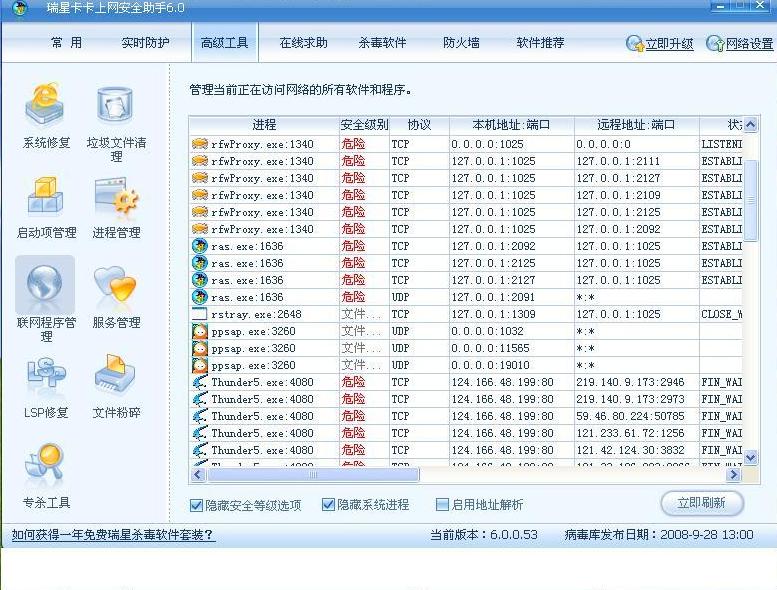Screen dimensions: 777x590
Task: Click CLOSE_W status in rstray.exe row
Action: tap(722, 314)
